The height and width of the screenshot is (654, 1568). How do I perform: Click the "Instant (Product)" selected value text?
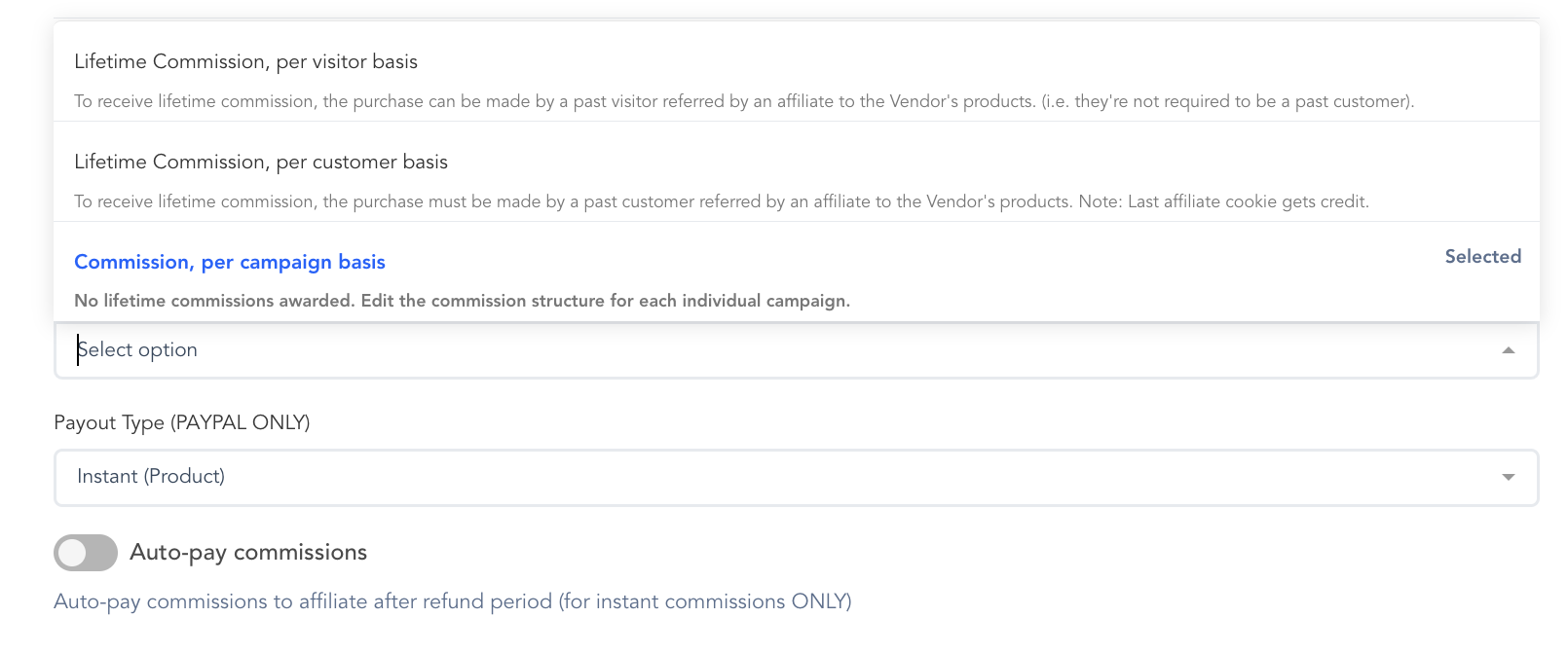click(151, 477)
